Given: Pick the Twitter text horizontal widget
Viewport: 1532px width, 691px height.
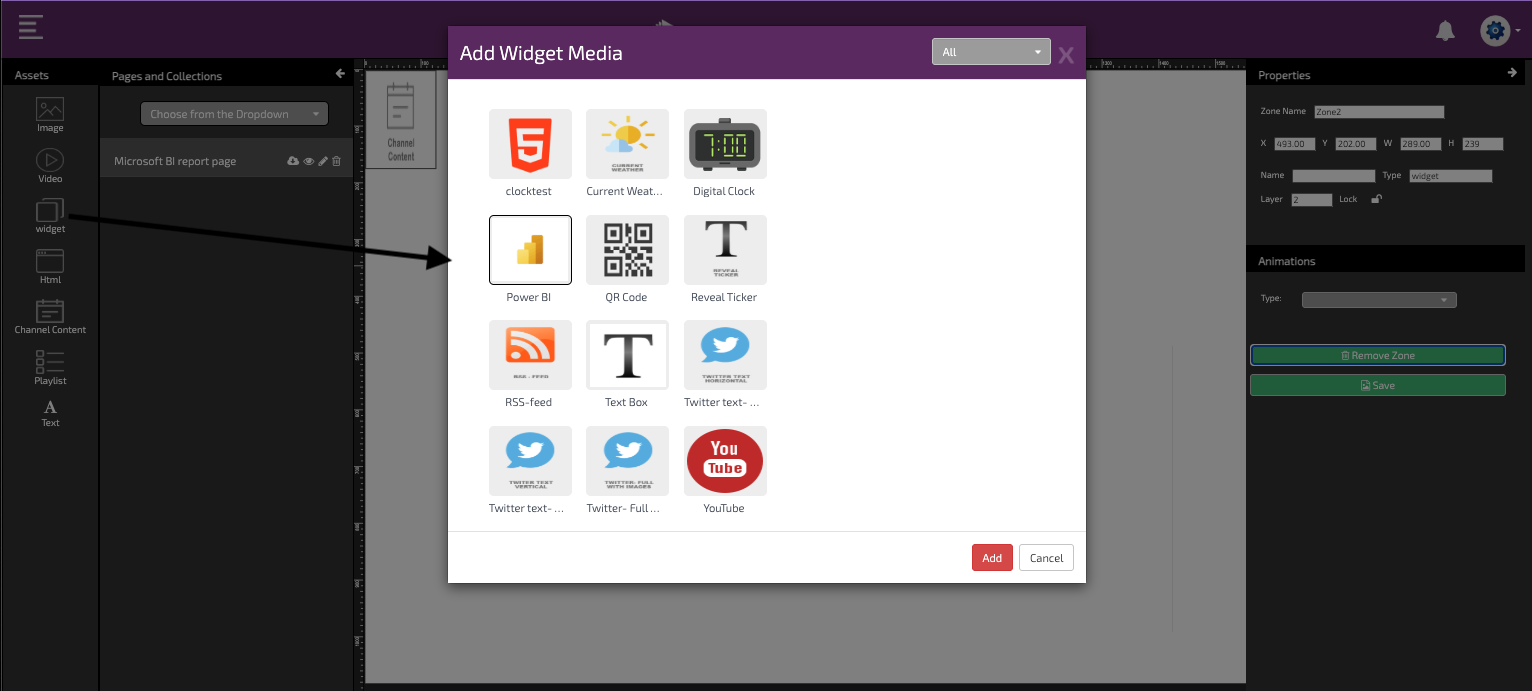Looking at the screenshot, I should pyautogui.click(x=725, y=355).
